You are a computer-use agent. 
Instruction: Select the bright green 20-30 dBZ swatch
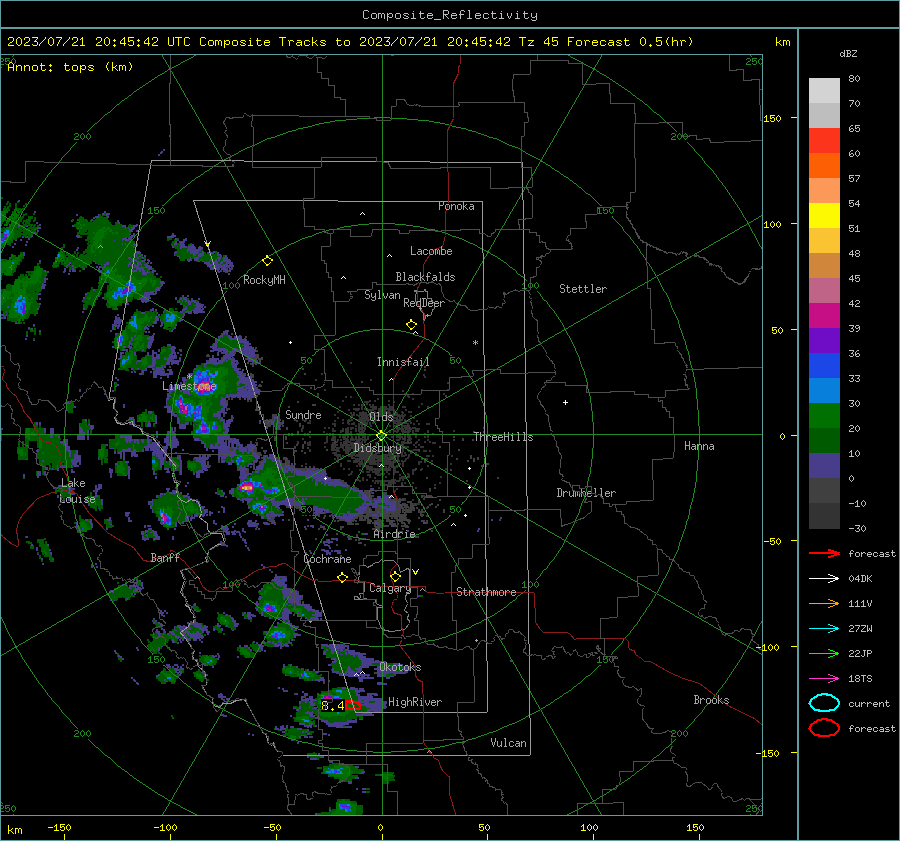(824, 416)
